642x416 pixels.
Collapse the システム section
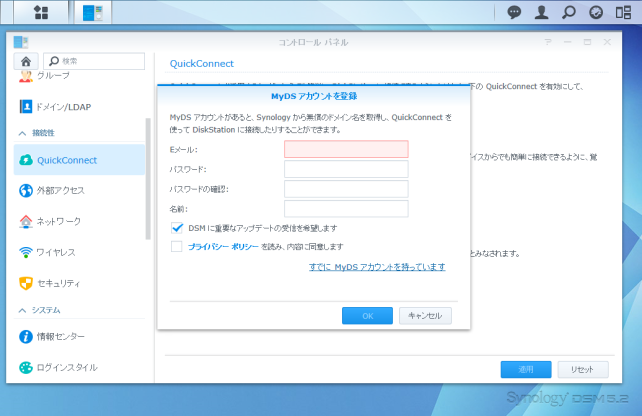coord(23,310)
